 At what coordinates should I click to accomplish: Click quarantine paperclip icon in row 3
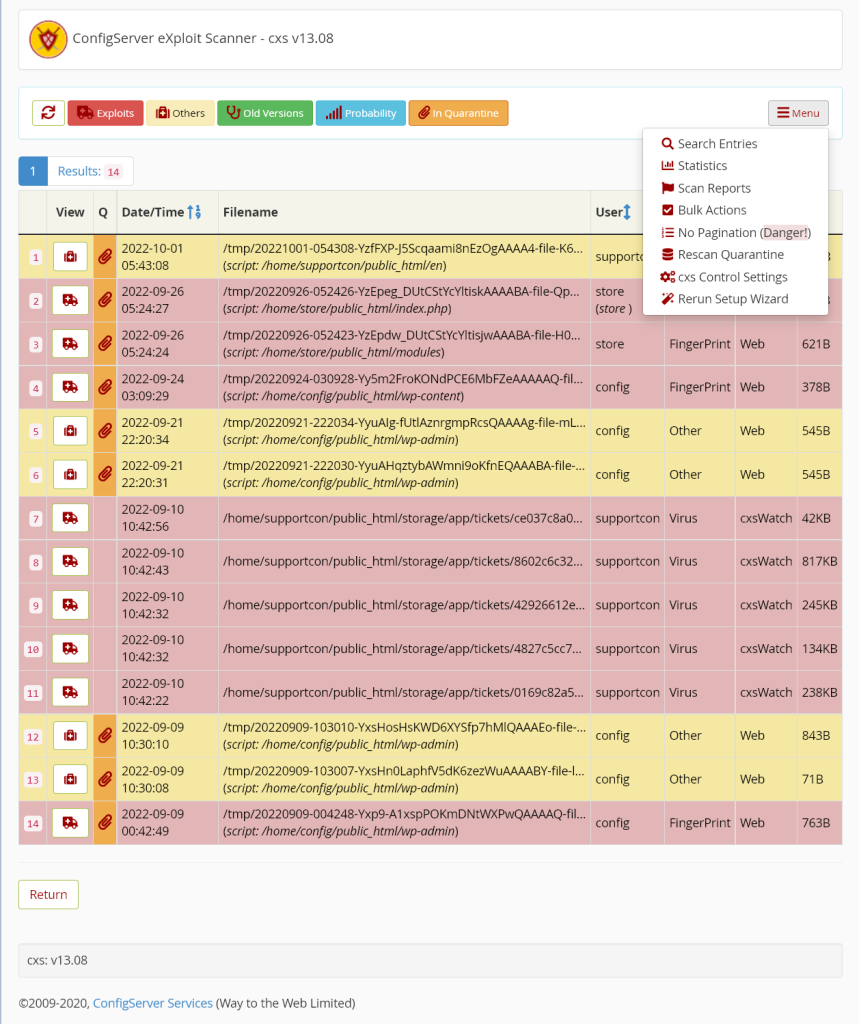pyautogui.click(x=104, y=344)
